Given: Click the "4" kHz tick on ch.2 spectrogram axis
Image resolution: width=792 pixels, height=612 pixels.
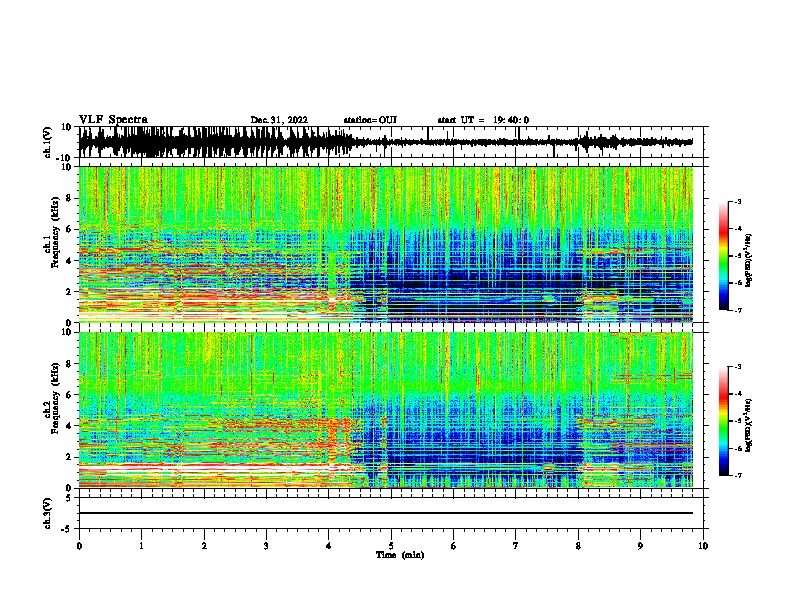Looking at the screenshot, I should [70, 426].
